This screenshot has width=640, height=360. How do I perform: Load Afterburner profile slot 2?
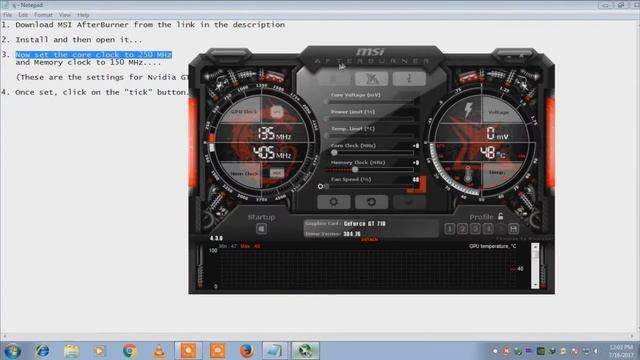tap(462, 229)
